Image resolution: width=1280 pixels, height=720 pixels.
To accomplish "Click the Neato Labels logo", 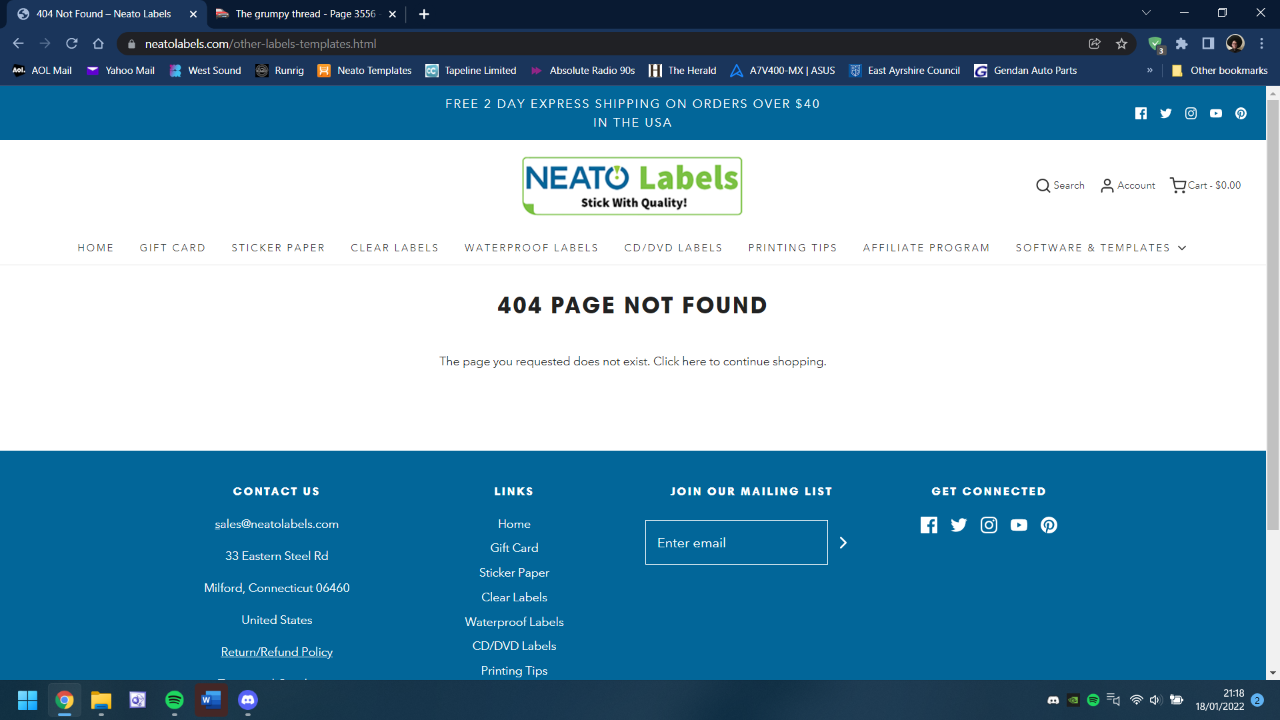I will 632,186.
